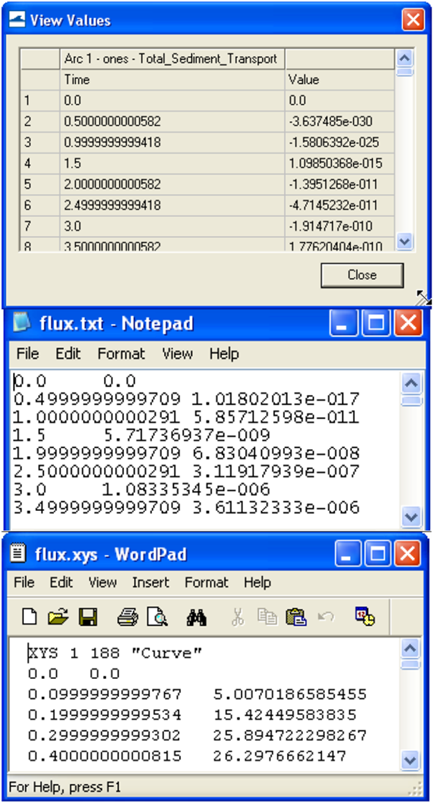Click the Find binoculars icon in WordPad
The image size is (434, 803).
tap(196, 617)
